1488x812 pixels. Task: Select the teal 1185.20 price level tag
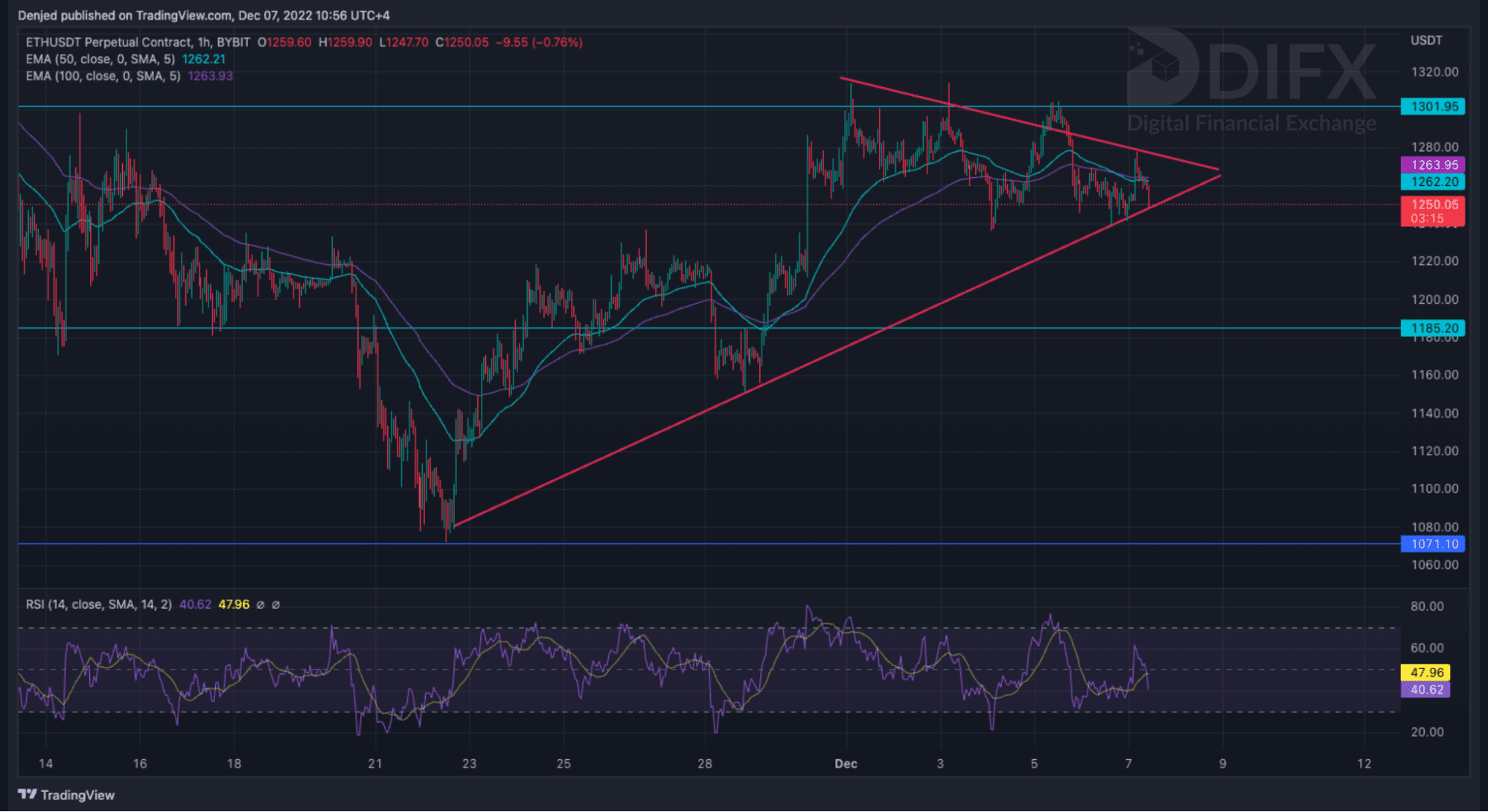1433,328
